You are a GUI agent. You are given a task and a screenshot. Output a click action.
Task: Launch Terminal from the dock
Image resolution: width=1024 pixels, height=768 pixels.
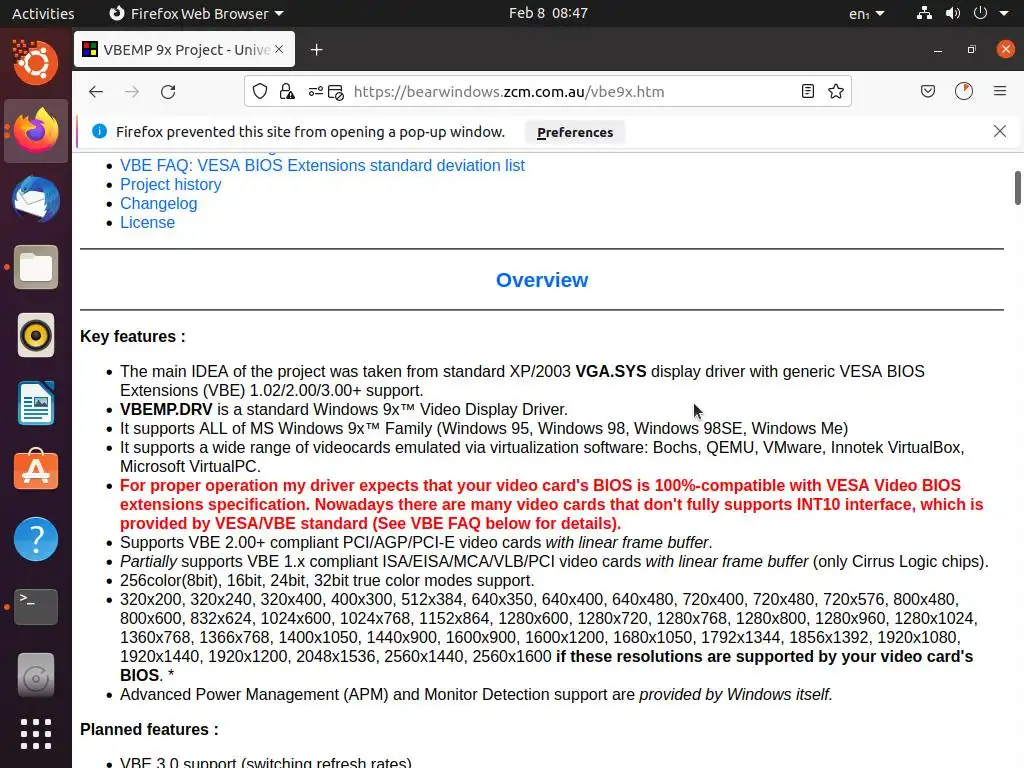(x=36, y=607)
